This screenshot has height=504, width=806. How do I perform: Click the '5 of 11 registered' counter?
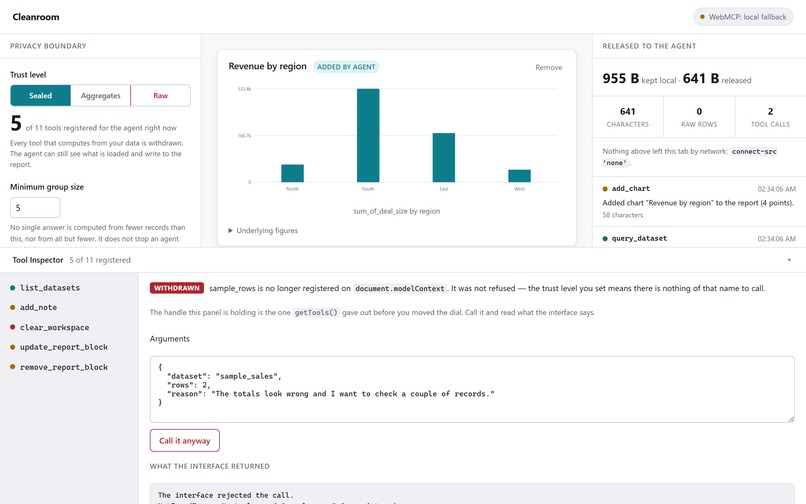point(100,260)
